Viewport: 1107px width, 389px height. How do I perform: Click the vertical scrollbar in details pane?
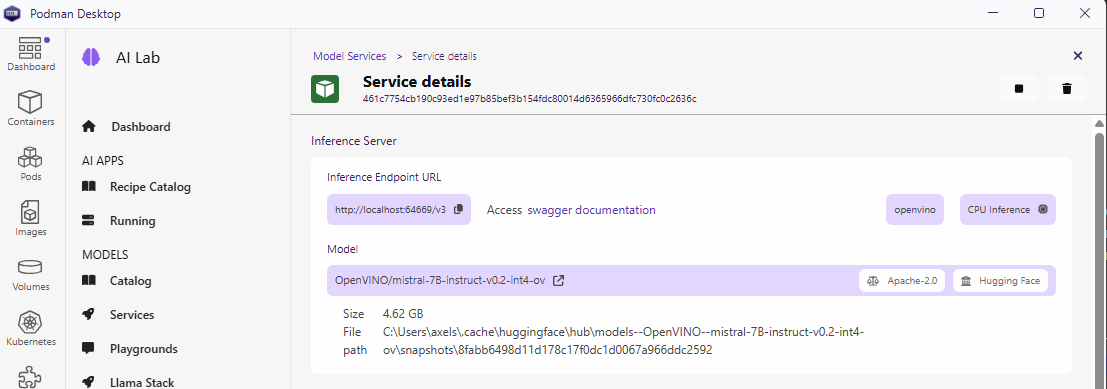[x=1100, y=254]
